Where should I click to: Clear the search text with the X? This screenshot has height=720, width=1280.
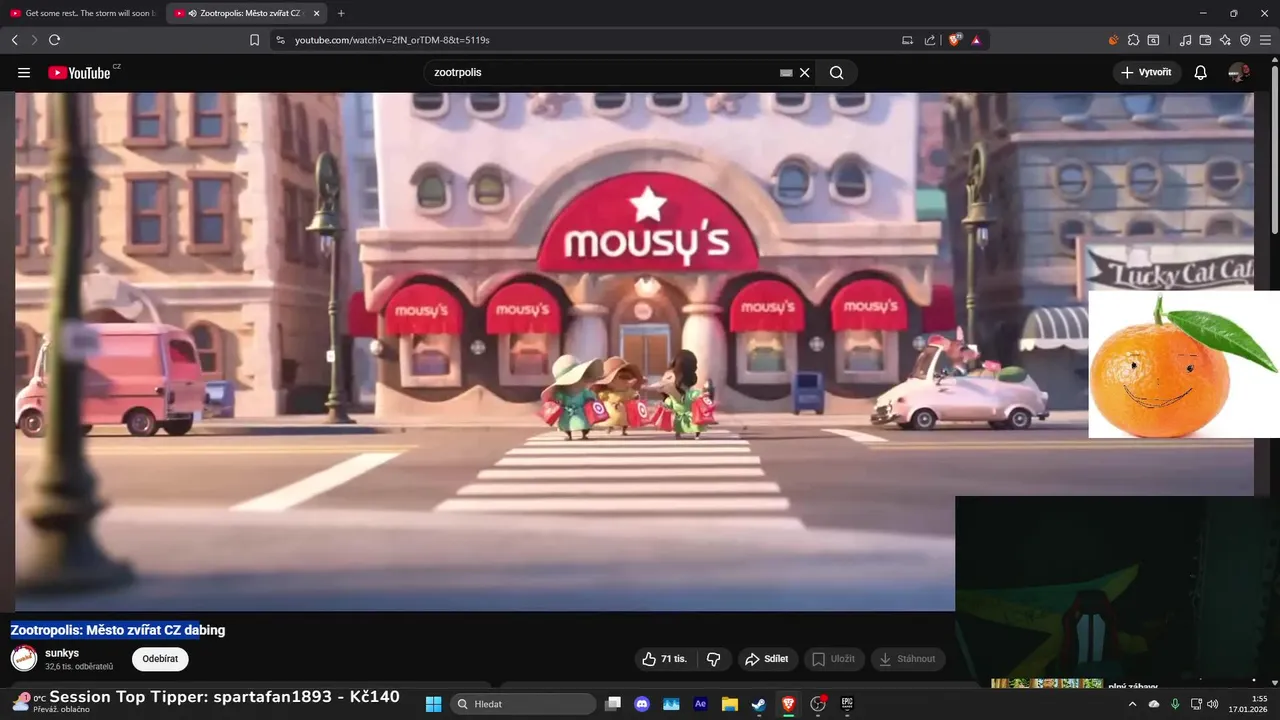point(805,73)
